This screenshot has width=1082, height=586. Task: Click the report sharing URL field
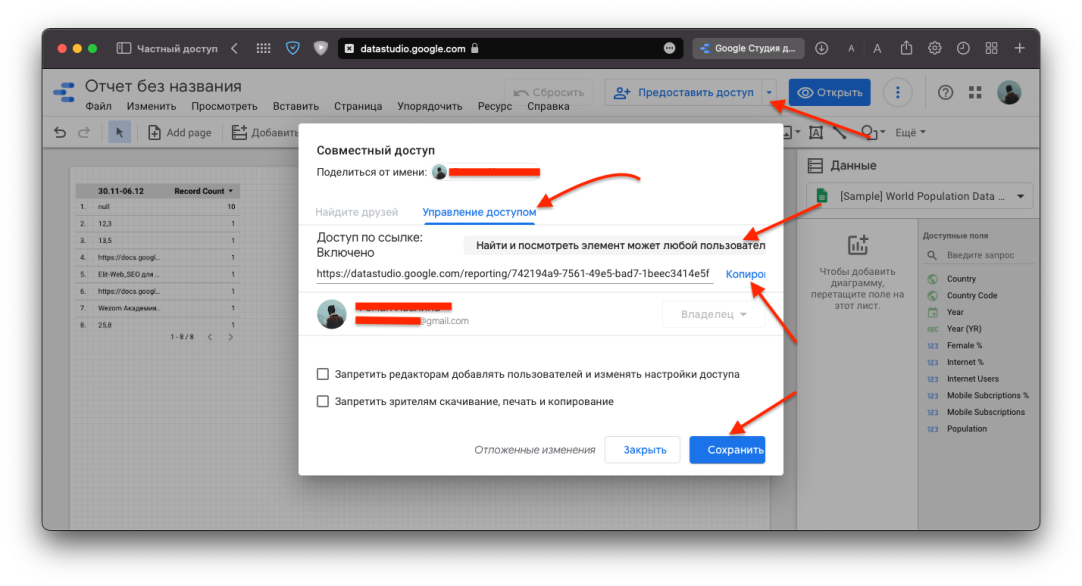coord(514,274)
